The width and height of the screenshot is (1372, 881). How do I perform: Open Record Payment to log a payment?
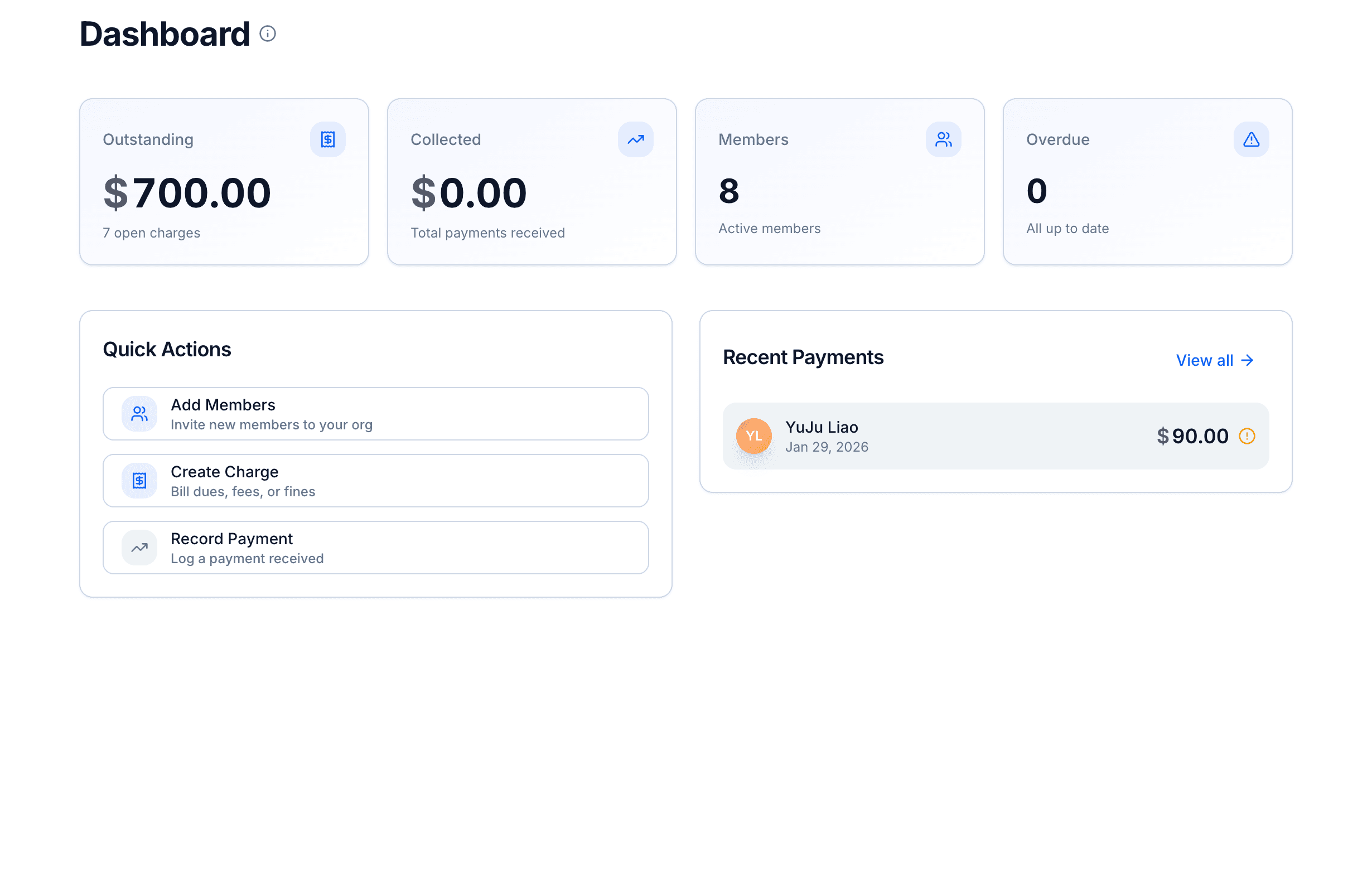(375, 548)
